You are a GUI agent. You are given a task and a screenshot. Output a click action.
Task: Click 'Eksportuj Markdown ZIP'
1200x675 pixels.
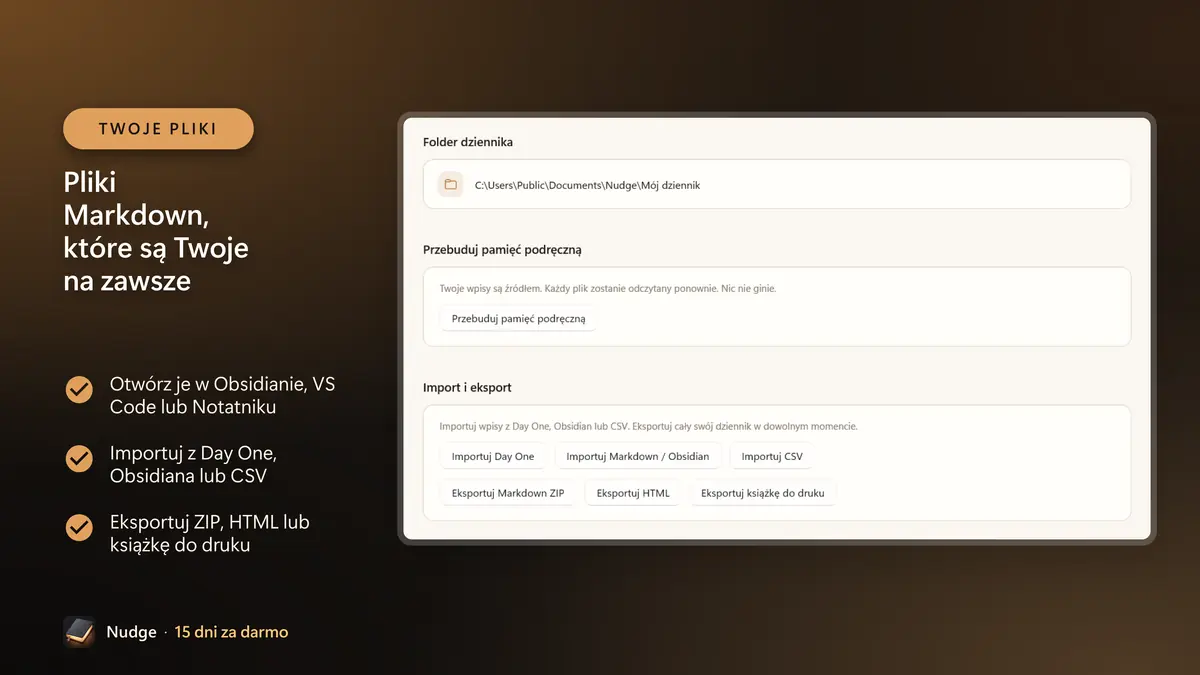tap(508, 493)
